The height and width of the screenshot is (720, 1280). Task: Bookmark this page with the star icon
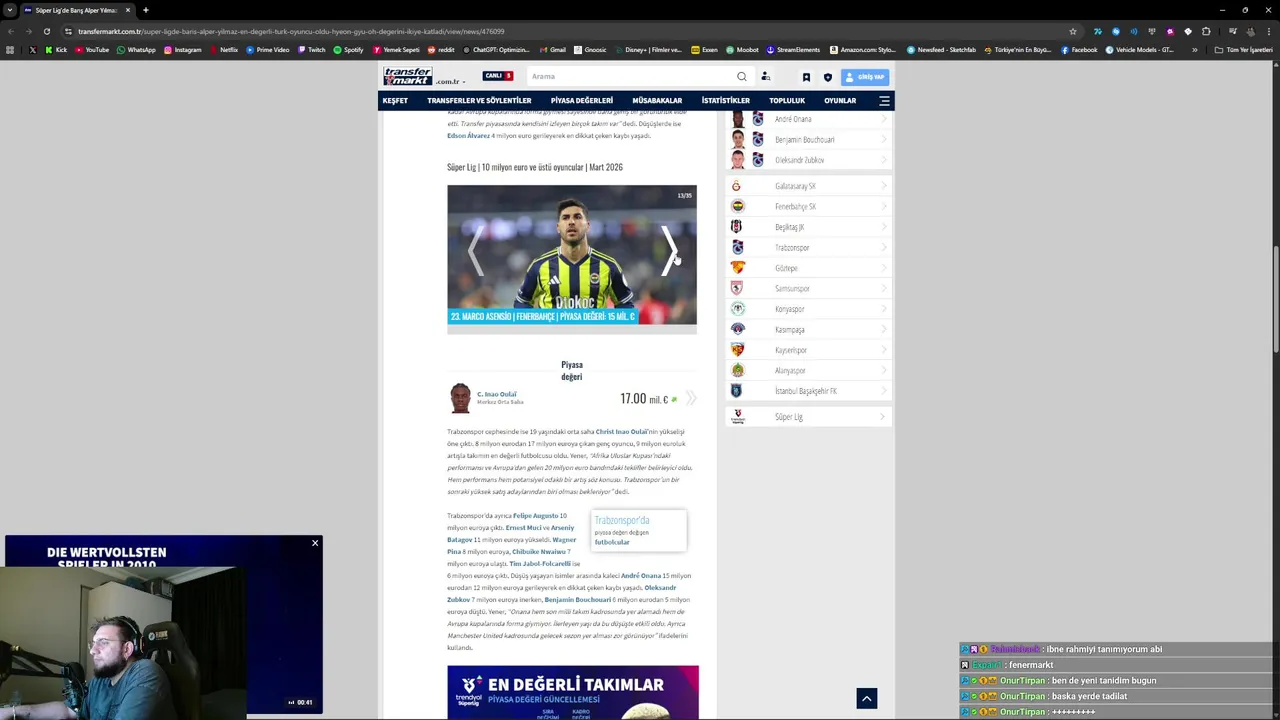pos(1073,31)
